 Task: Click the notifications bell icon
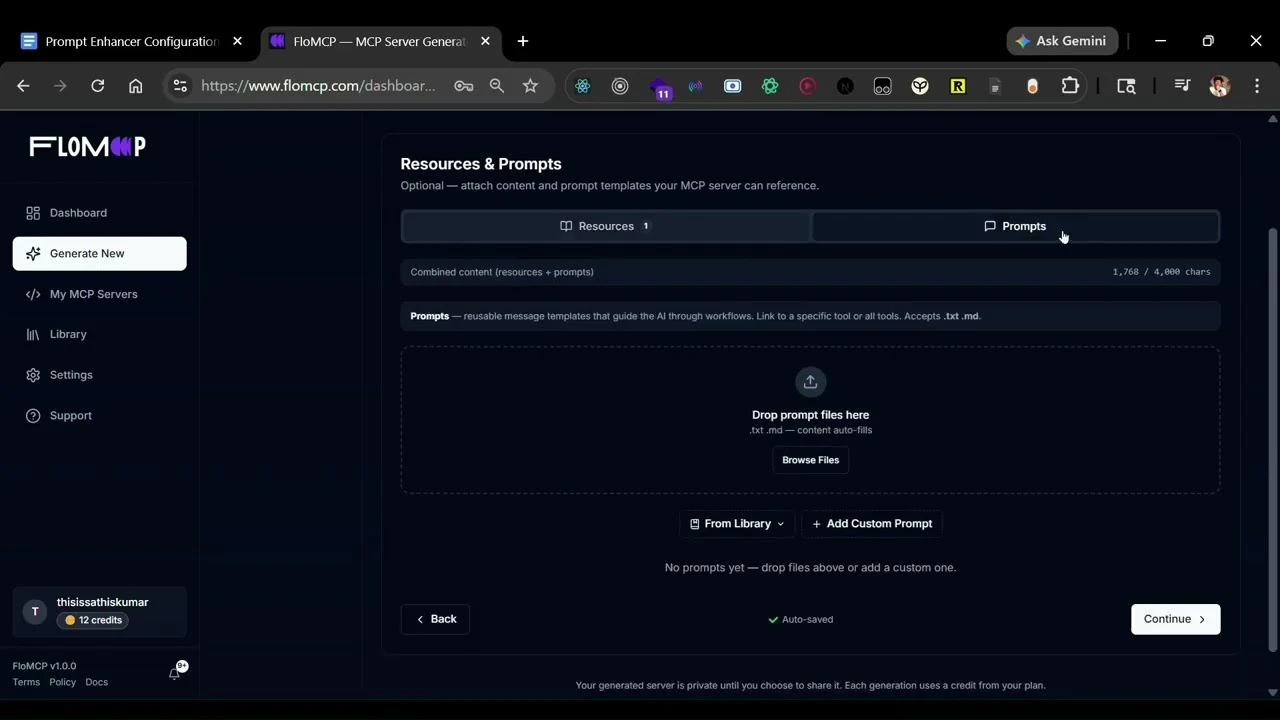[x=175, y=673]
